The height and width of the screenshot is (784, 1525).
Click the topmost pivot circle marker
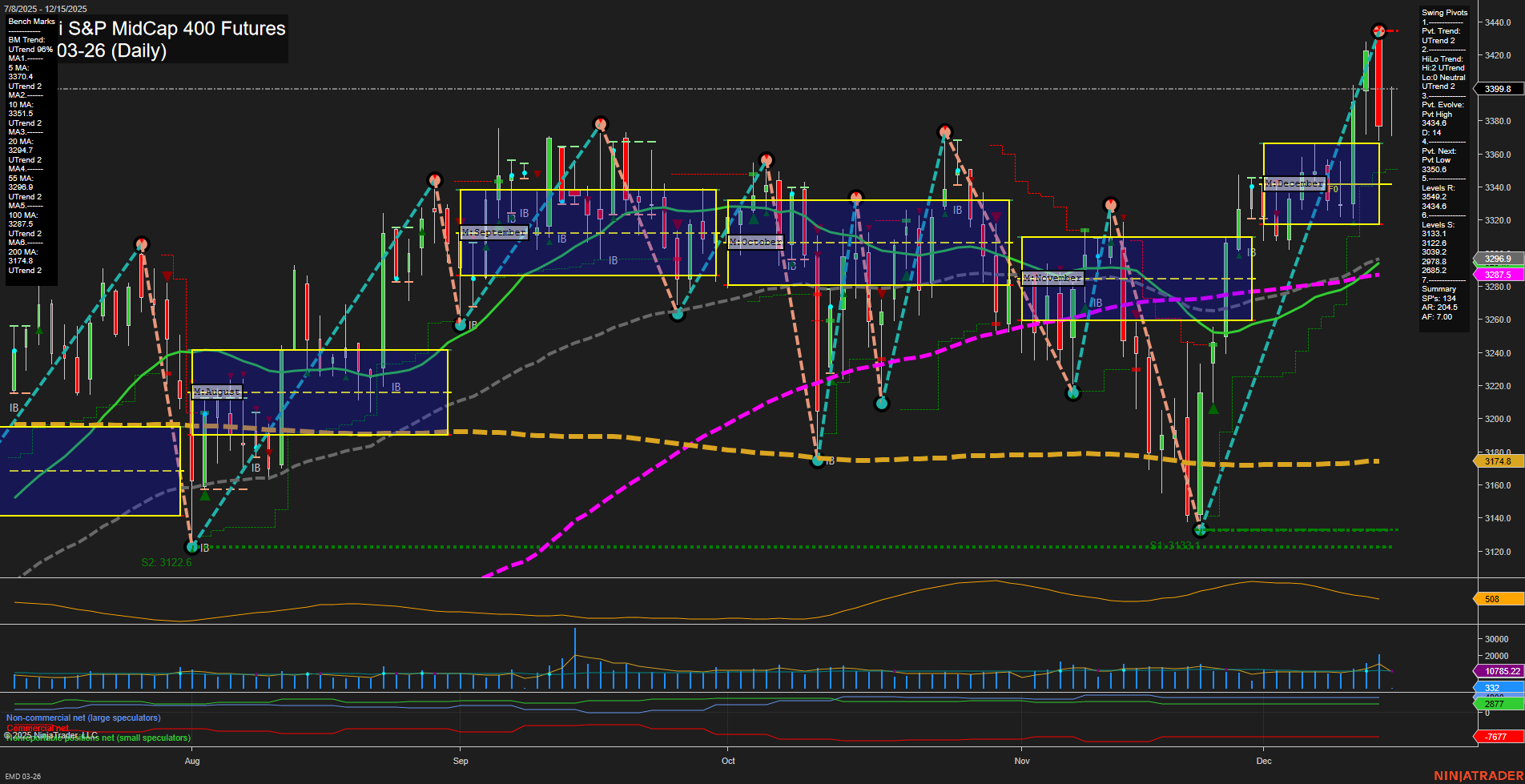[x=1378, y=31]
